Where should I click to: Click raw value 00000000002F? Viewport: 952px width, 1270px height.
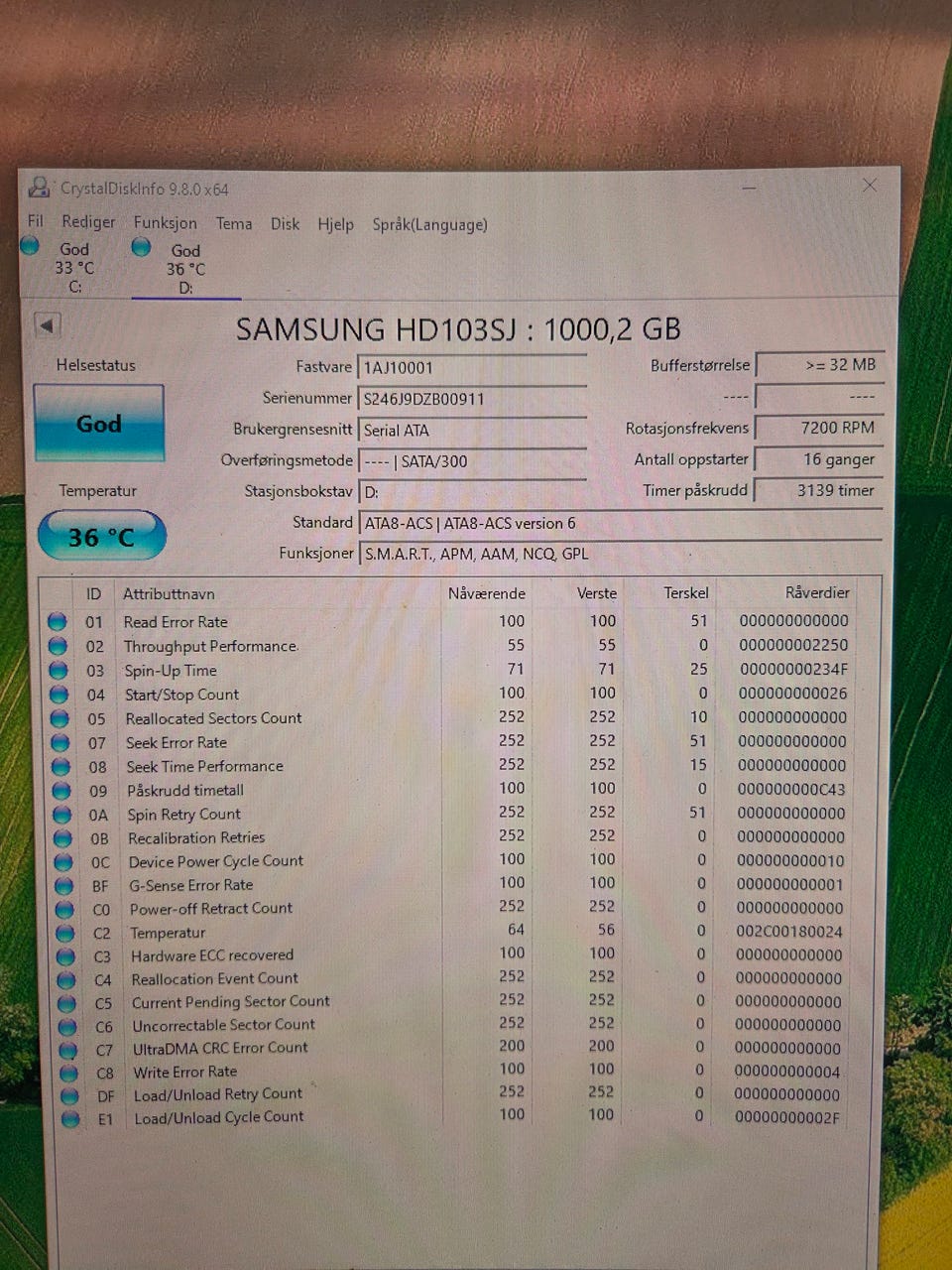787,1117
